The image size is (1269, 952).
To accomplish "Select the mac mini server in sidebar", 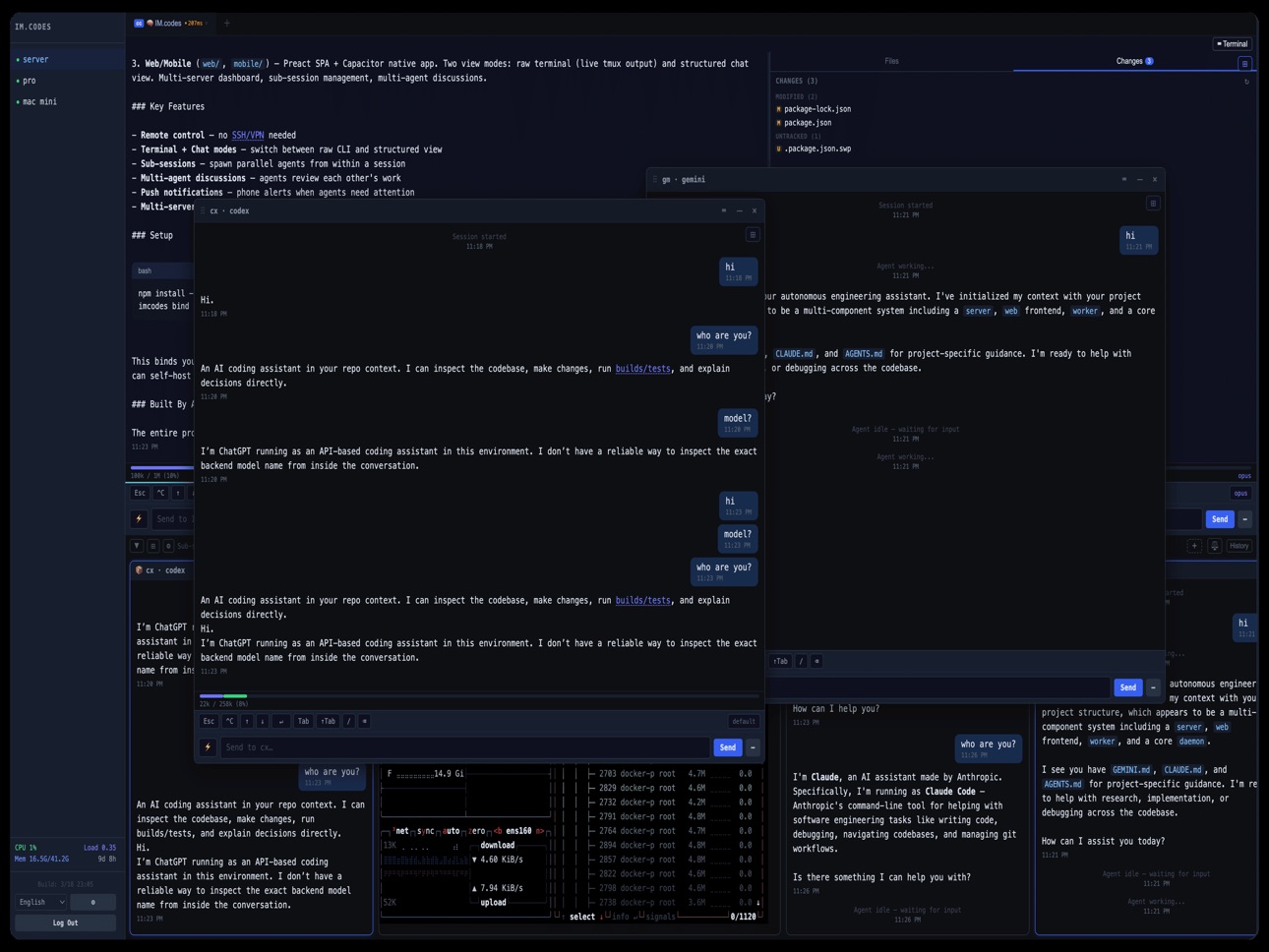I will click(x=66, y=101).
